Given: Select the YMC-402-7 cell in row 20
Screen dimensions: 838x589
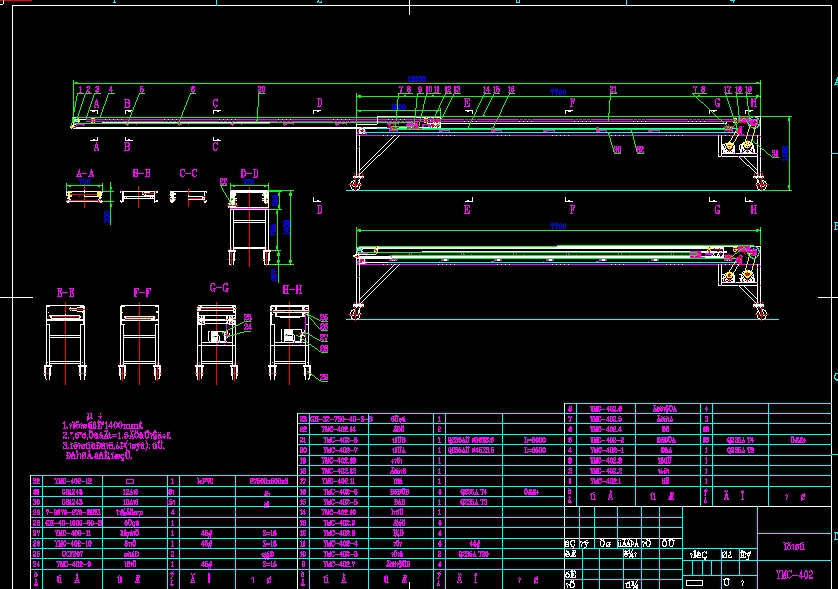Looking at the screenshot, I should click(340, 450).
